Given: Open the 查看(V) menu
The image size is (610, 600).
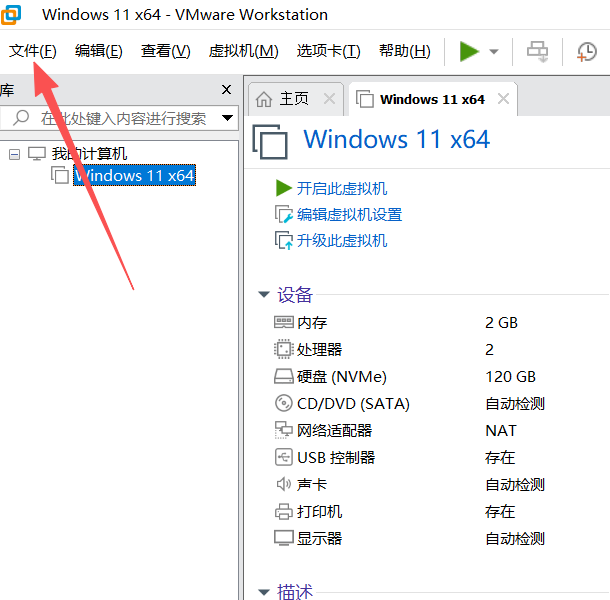Looking at the screenshot, I should 166,51.
